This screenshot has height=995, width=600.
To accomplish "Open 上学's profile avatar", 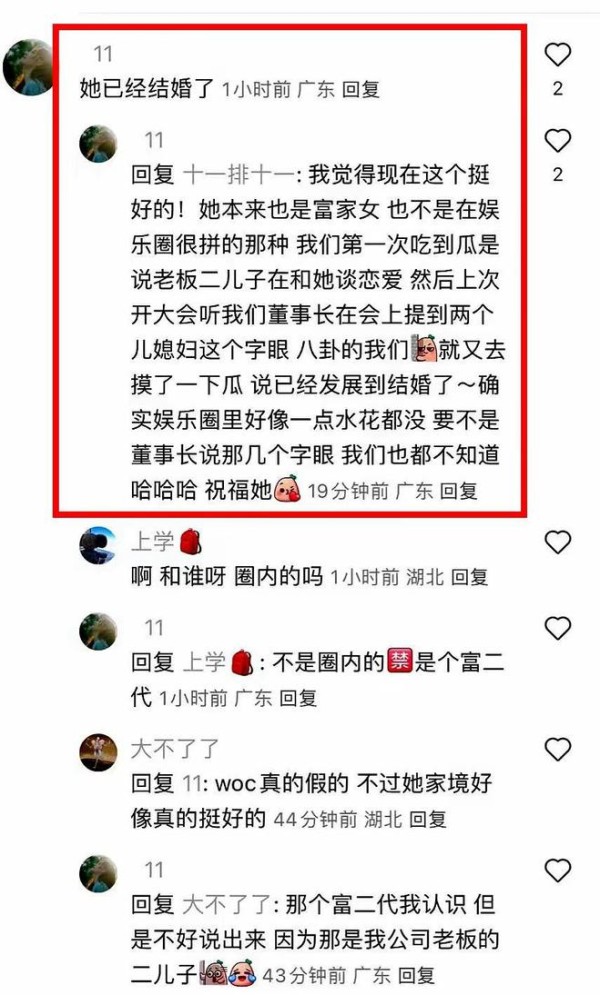I will click(x=98, y=545).
